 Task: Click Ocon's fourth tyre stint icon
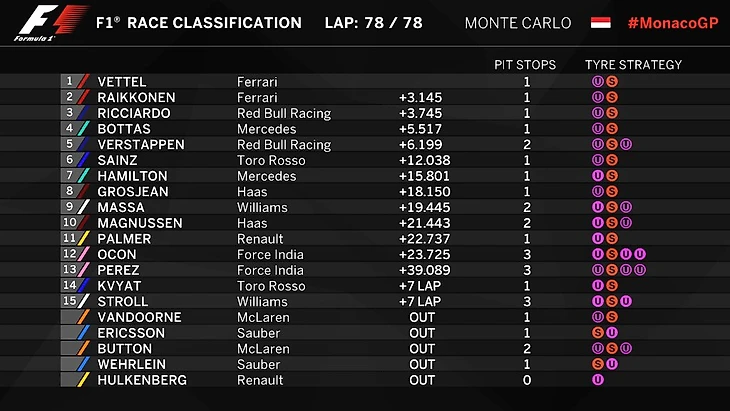639,254
